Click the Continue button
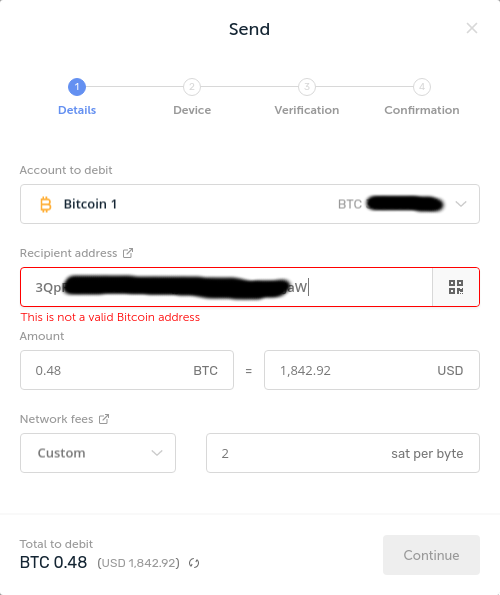The height and width of the screenshot is (595, 500). (431, 555)
